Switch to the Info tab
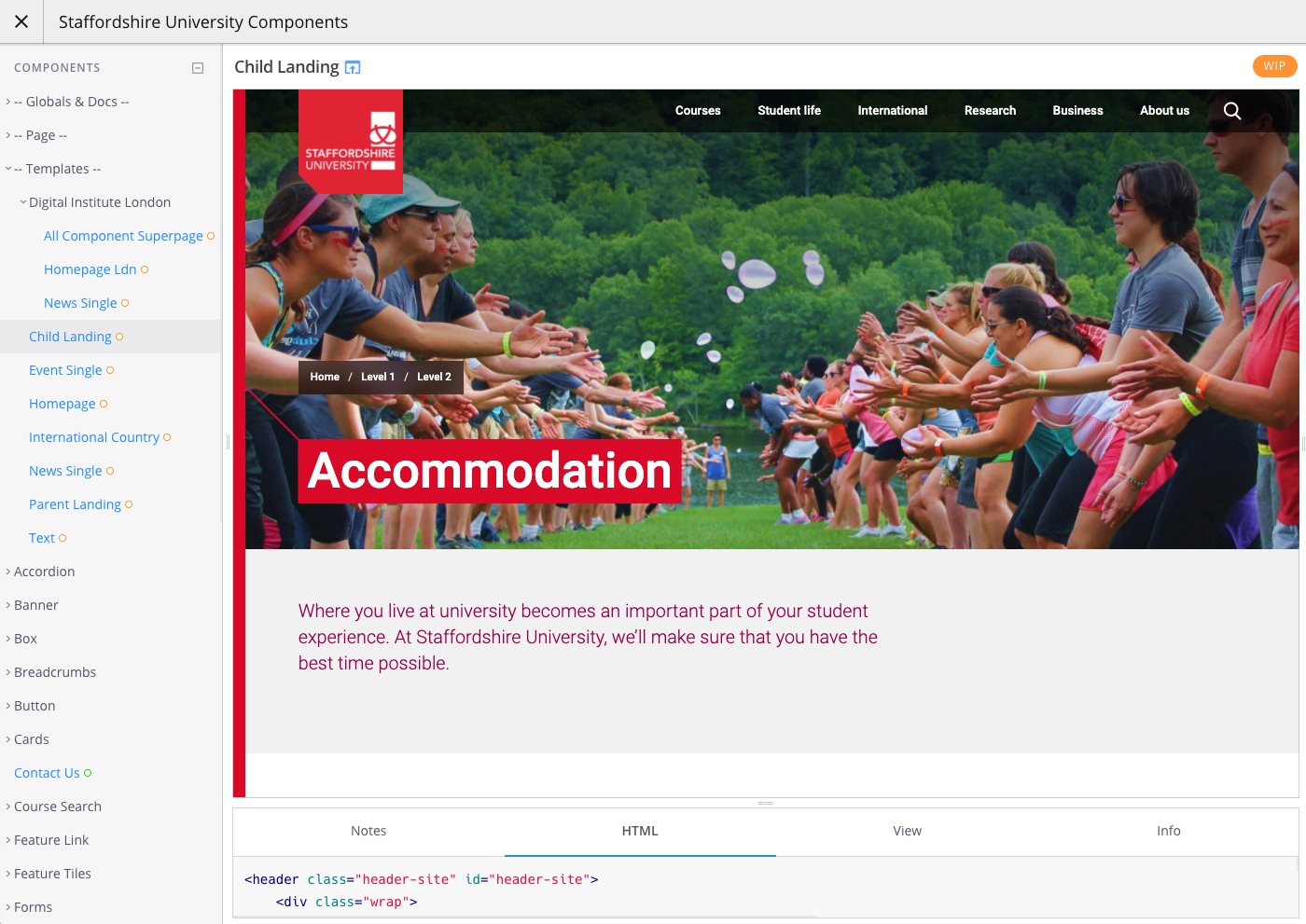The width and height of the screenshot is (1306, 924). (1169, 831)
